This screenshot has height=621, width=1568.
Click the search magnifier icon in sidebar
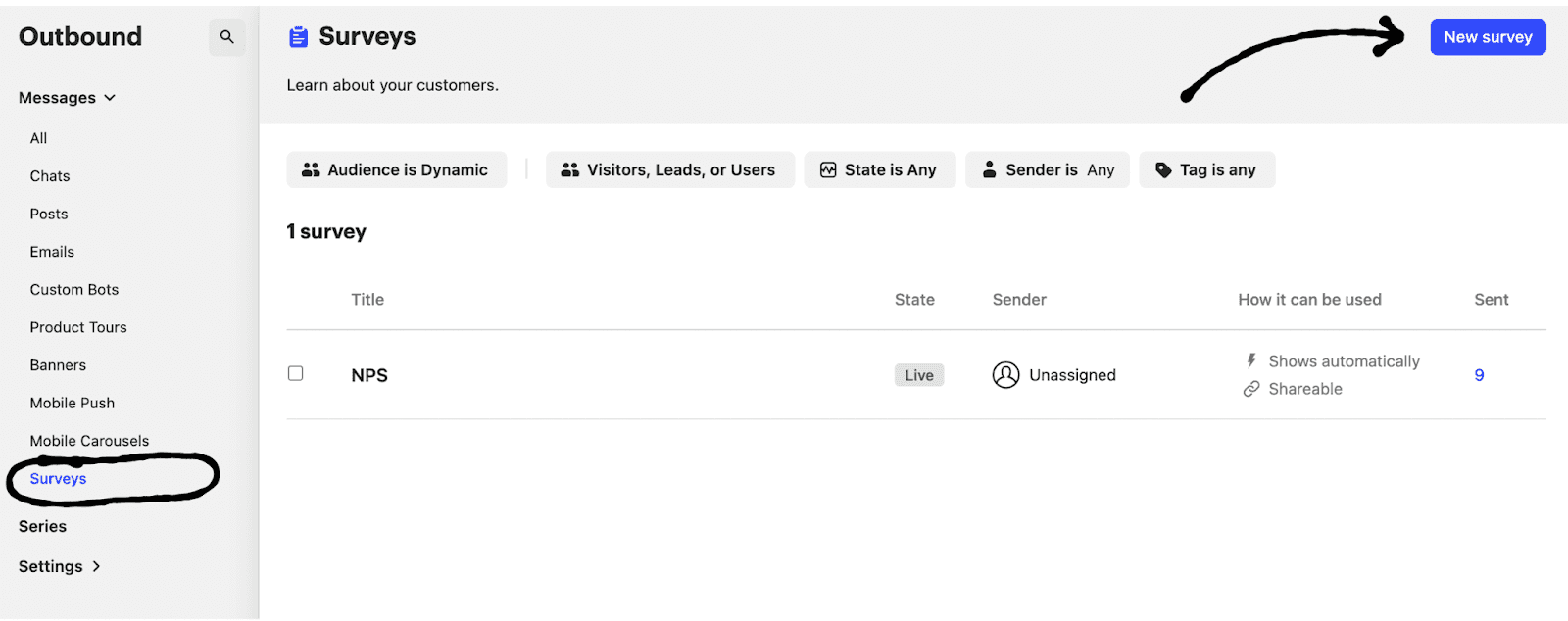coord(226,37)
